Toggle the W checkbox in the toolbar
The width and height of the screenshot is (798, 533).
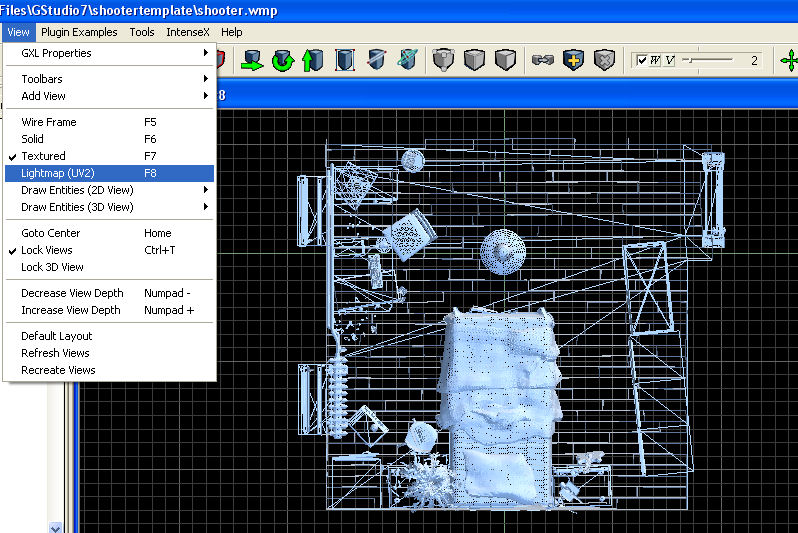tap(643, 61)
